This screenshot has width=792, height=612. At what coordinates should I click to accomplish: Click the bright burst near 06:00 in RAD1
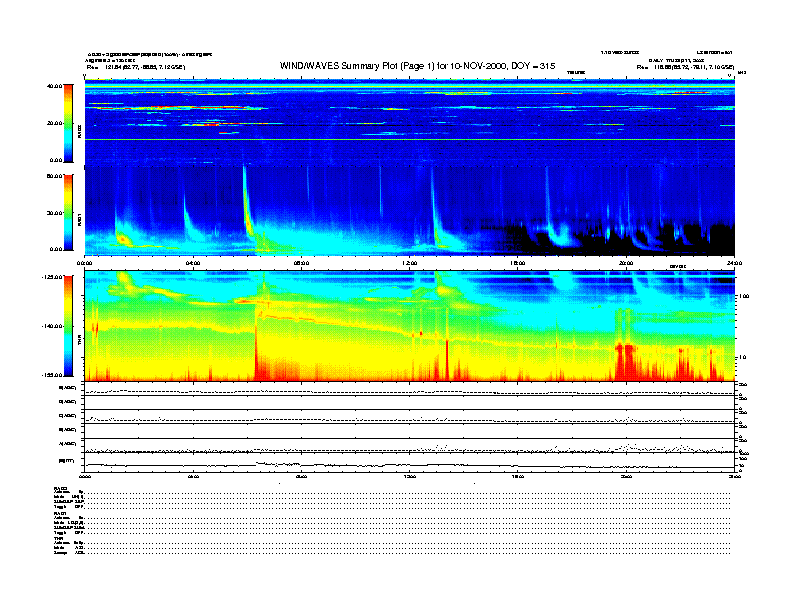click(x=247, y=207)
